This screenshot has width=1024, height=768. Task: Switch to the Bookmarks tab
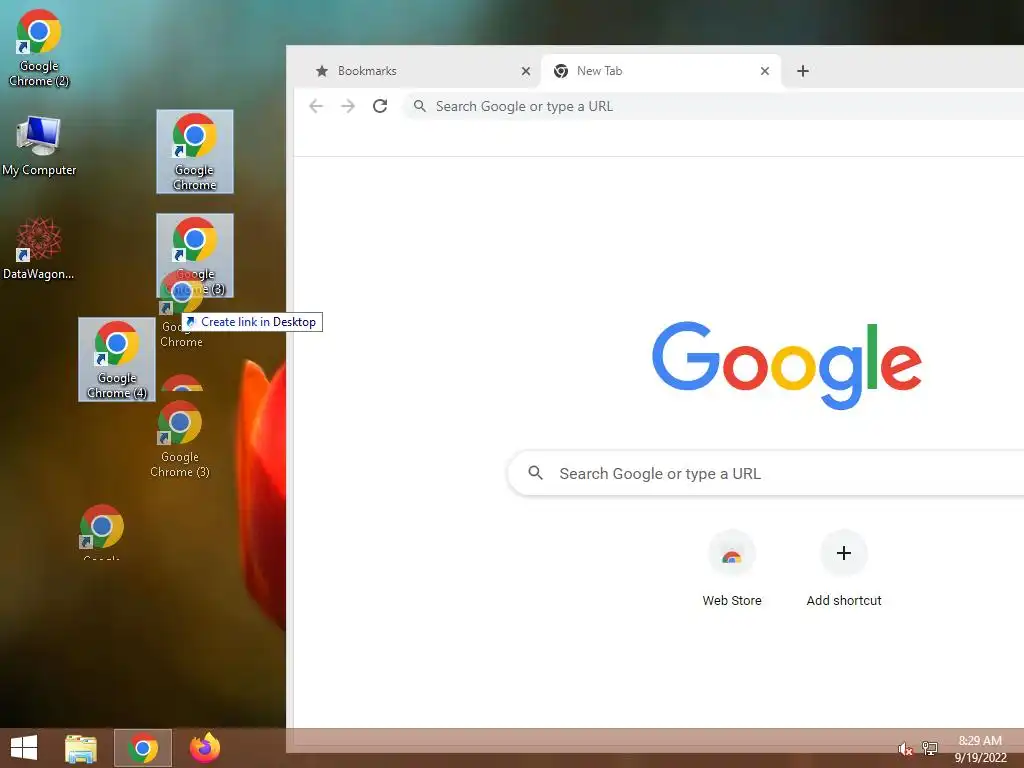coord(418,71)
